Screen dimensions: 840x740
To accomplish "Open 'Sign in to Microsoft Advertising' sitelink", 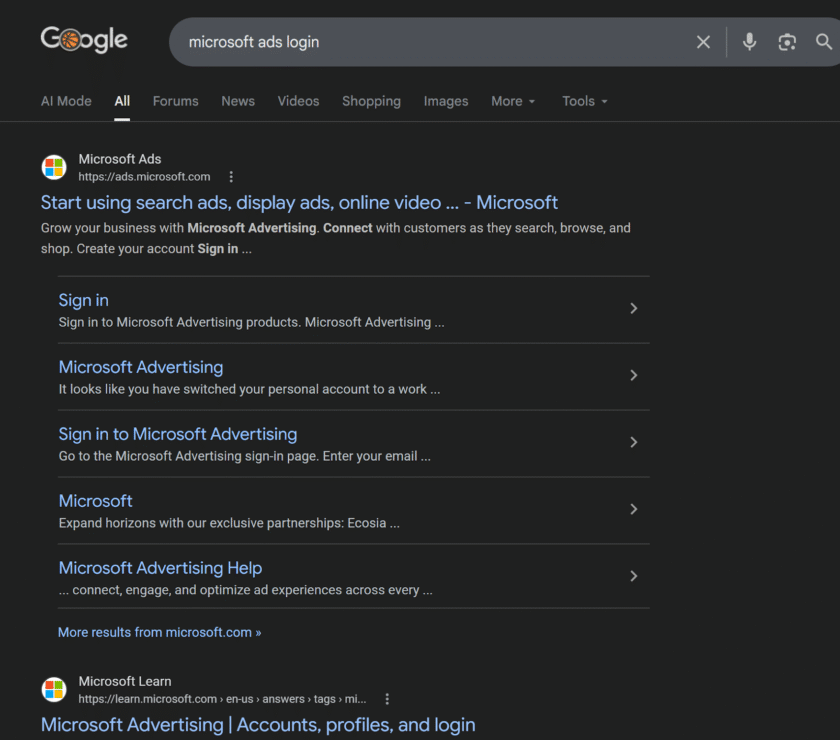I will click(178, 434).
